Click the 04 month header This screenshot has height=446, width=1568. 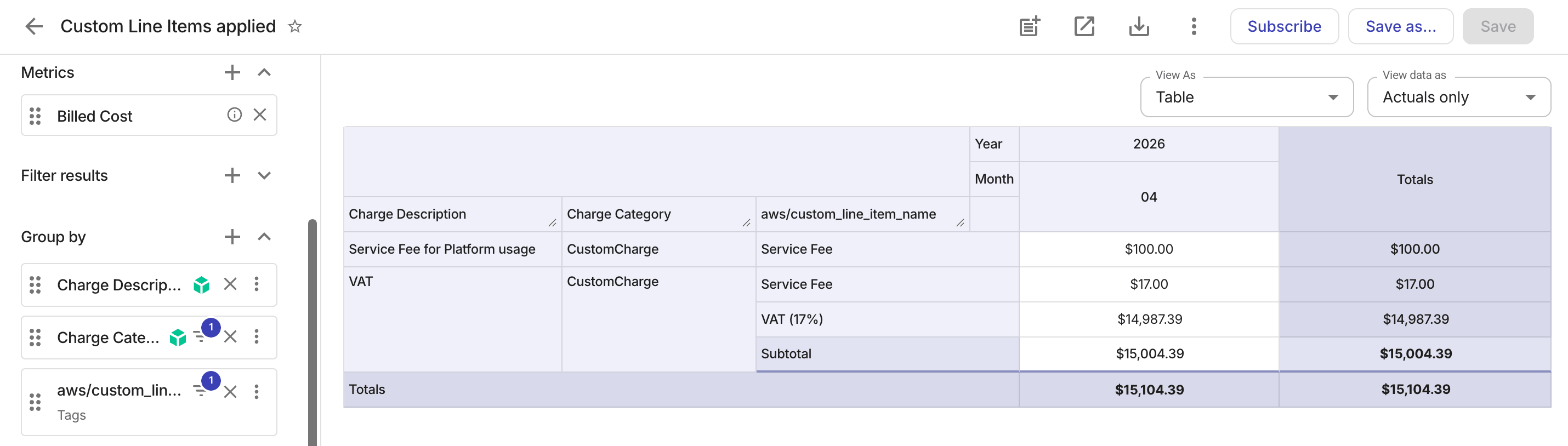[x=1149, y=197]
